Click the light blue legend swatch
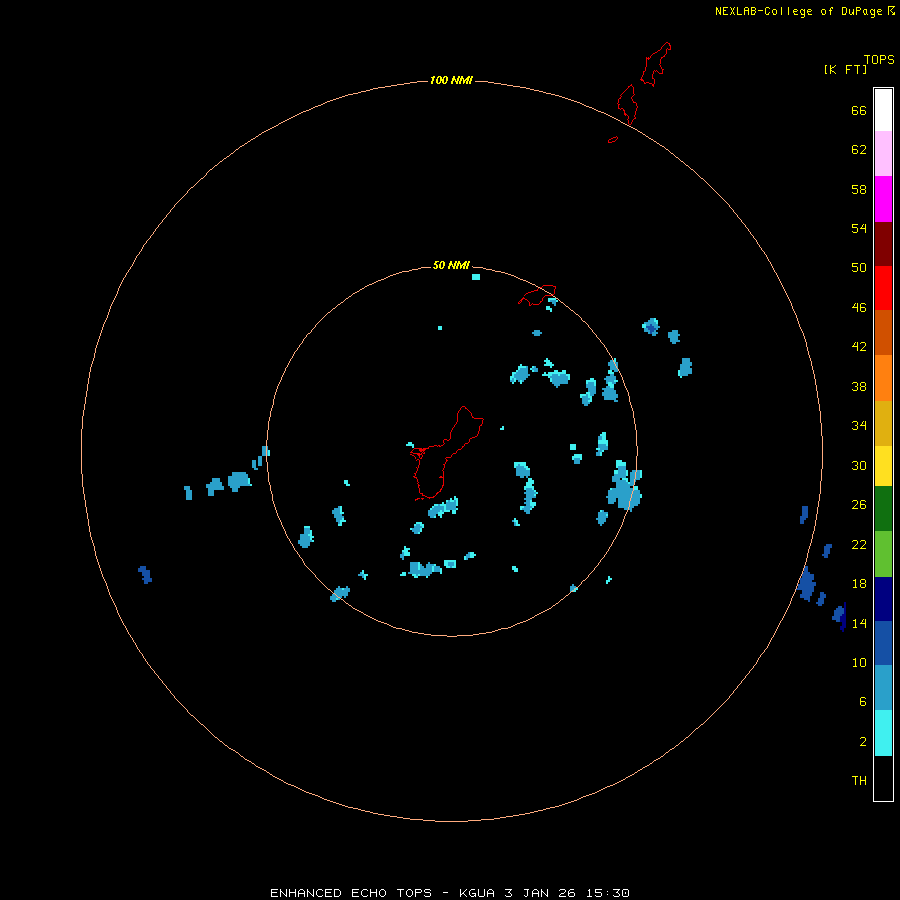Image resolution: width=900 pixels, height=900 pixels. pyautogui.click(x=883, y=688)
